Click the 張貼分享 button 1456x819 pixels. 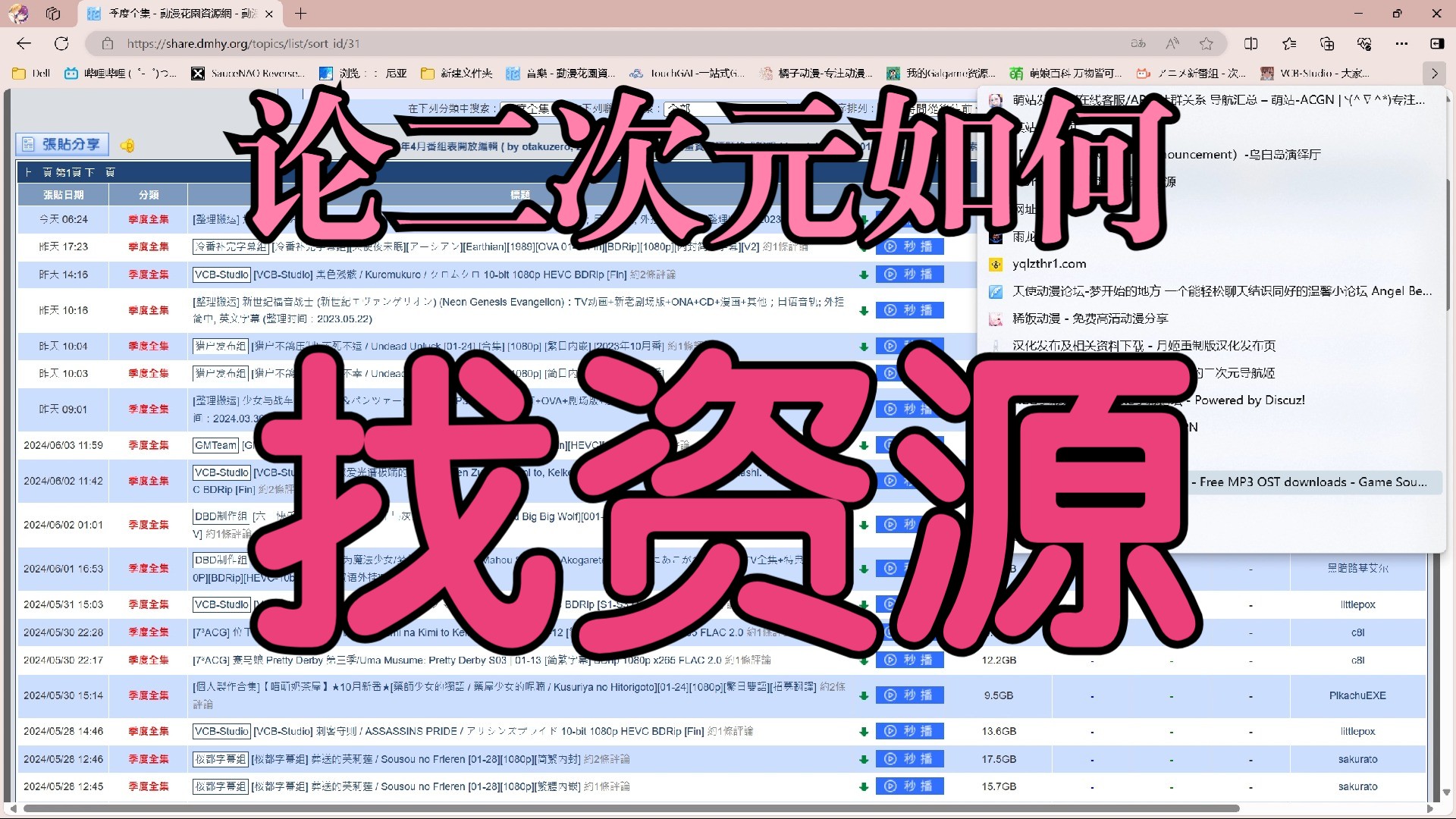point(62,144)
